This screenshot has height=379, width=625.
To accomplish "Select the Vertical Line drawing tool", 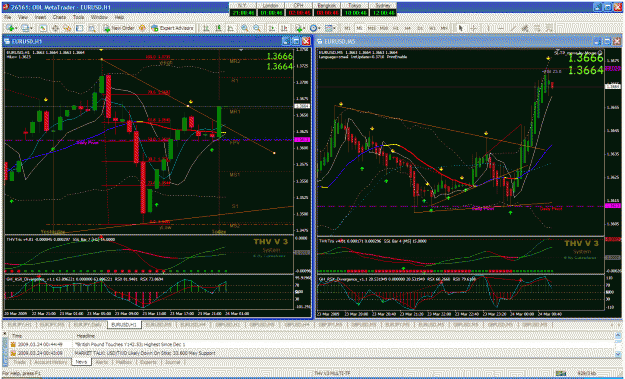I will click(489, 28).
